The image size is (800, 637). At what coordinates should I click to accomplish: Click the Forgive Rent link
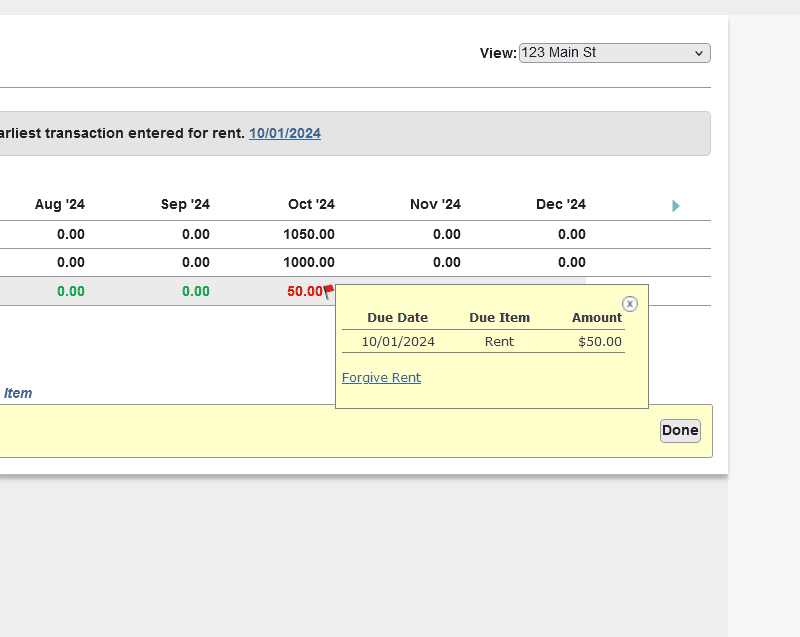381,377
